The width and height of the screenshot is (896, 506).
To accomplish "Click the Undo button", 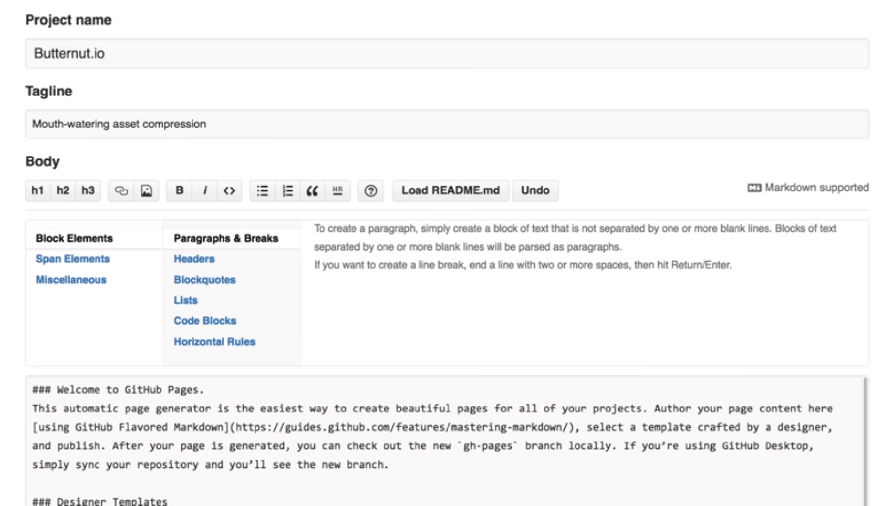I will click(x=535, y=190).
